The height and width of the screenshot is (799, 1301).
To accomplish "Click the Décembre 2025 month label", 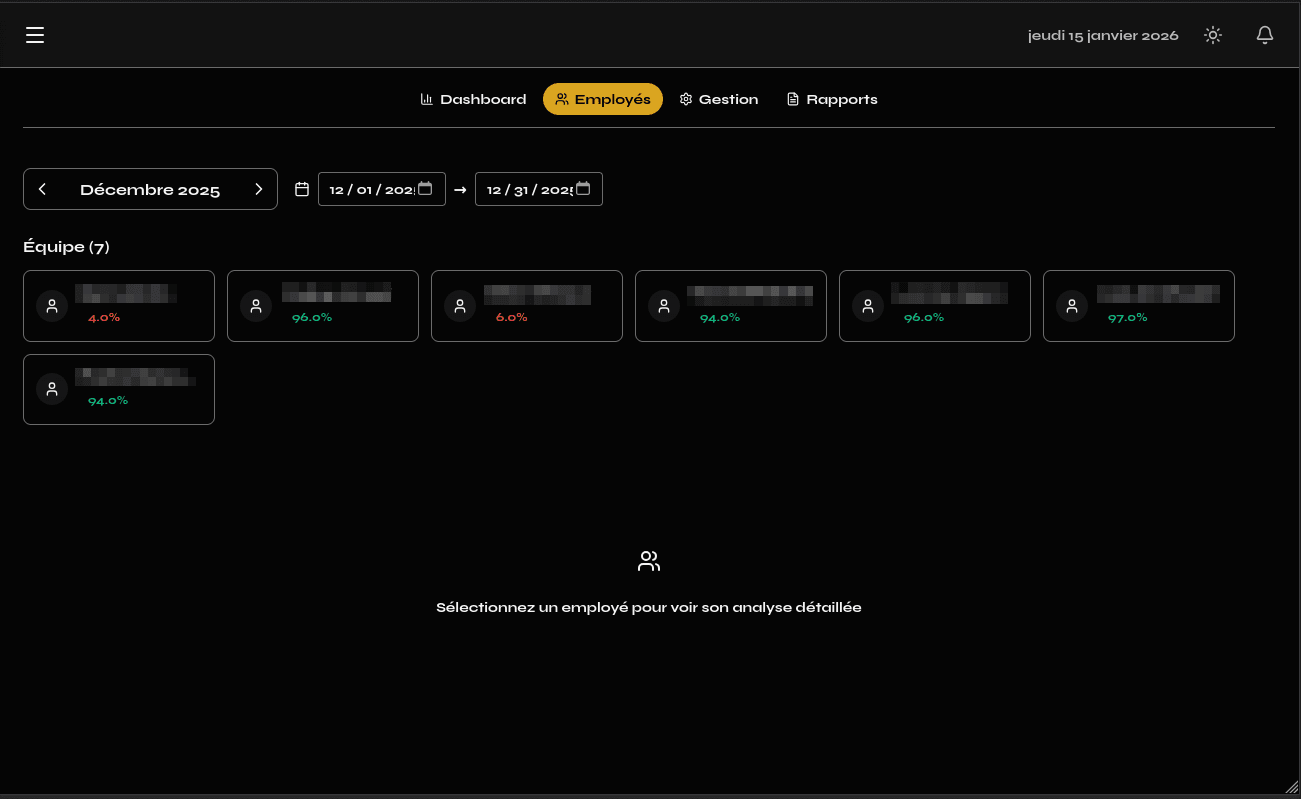I will tap(150, 190).
